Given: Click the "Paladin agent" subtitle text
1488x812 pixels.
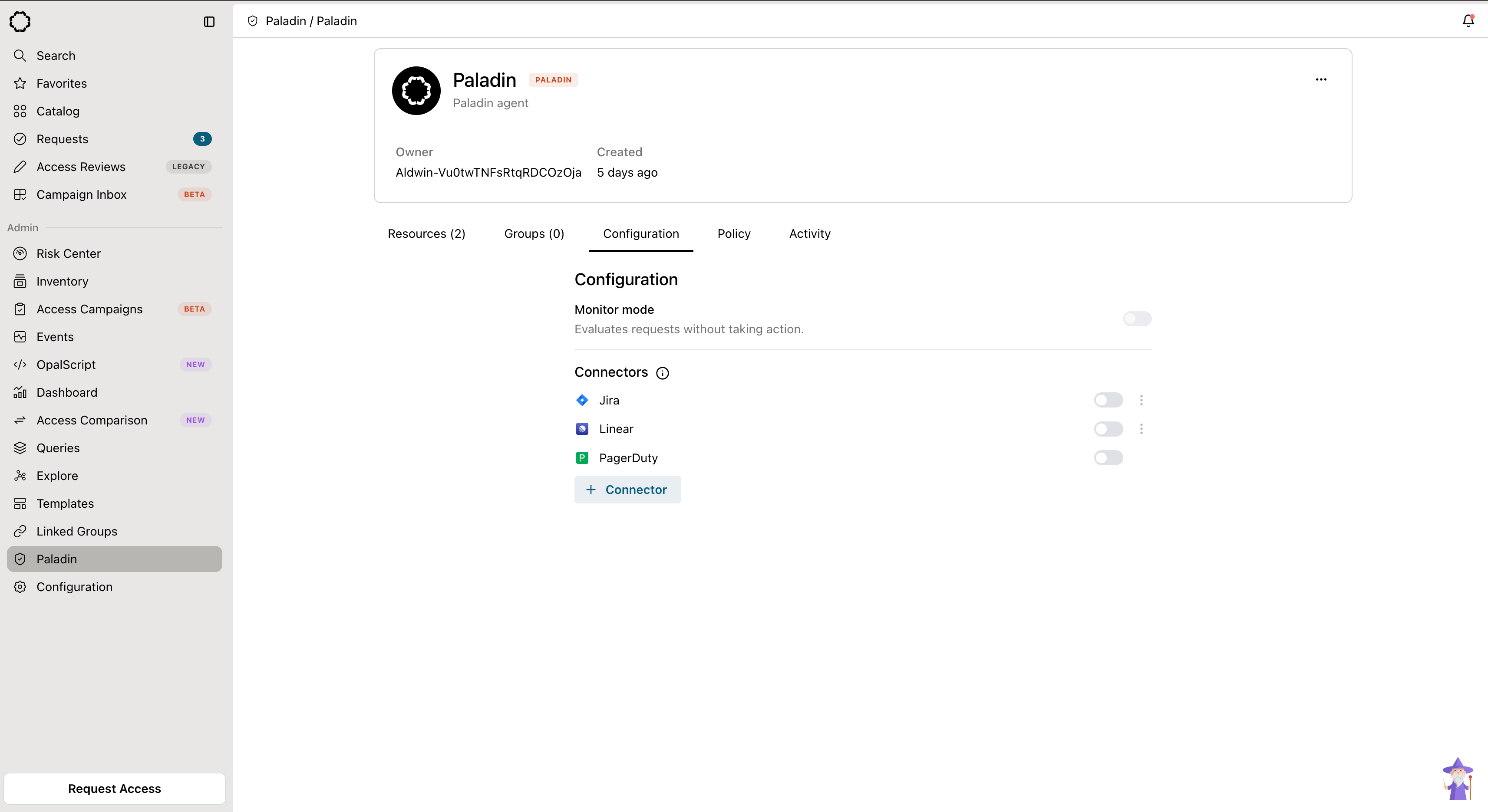Looking at the screenshot, I should [x=490, y=103].
